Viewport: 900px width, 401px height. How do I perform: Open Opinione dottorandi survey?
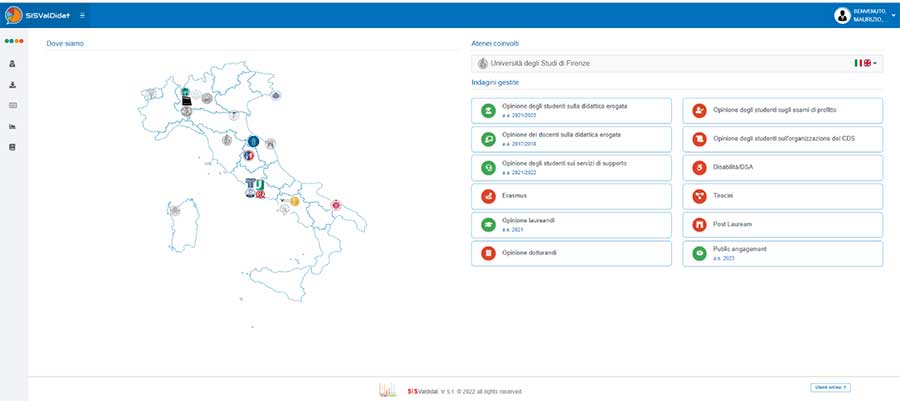(x=572, y=253)
